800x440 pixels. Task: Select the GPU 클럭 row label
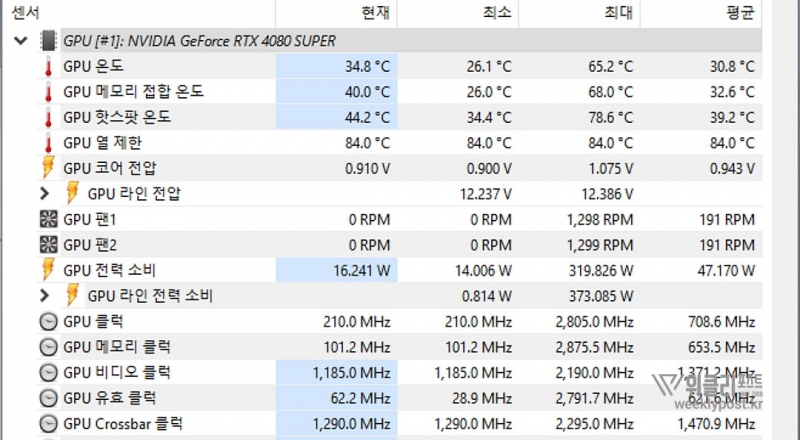93,322
